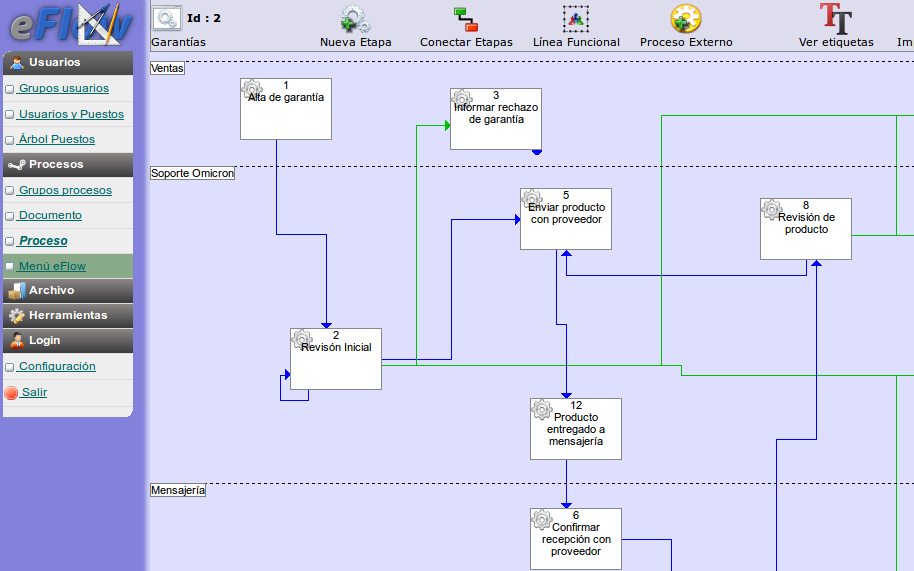This screenshot has width=914, height=571.
Task: Select the Conectar Etapas tool icon
Action: pyautogui.click(x=465, y=18)
